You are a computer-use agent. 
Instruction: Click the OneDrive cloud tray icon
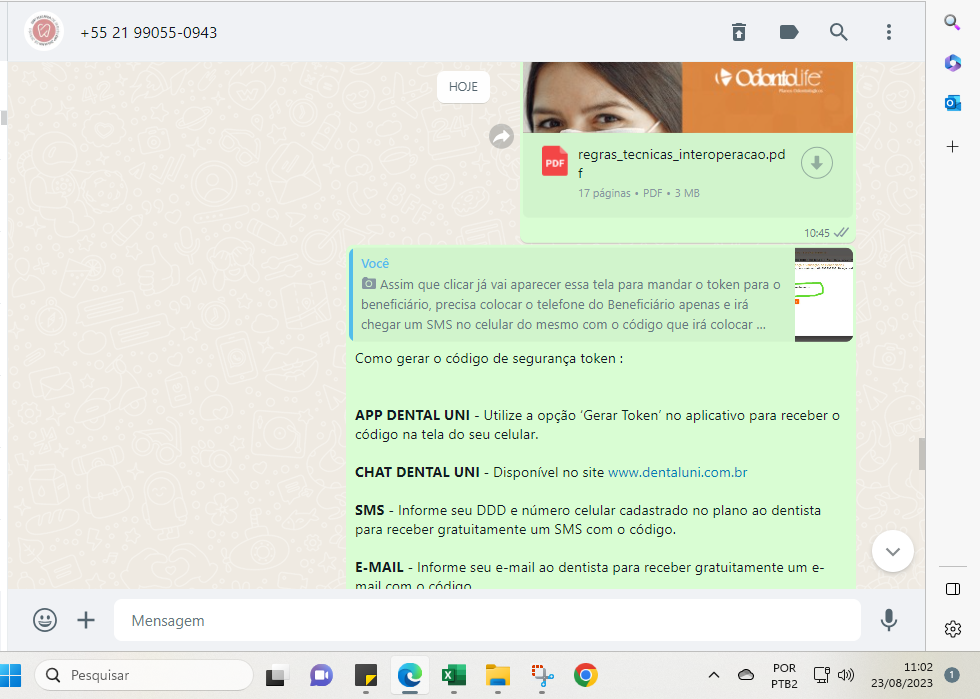746,675
